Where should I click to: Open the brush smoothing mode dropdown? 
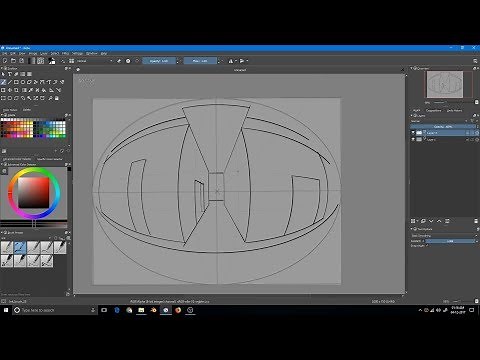coord(444,236)
